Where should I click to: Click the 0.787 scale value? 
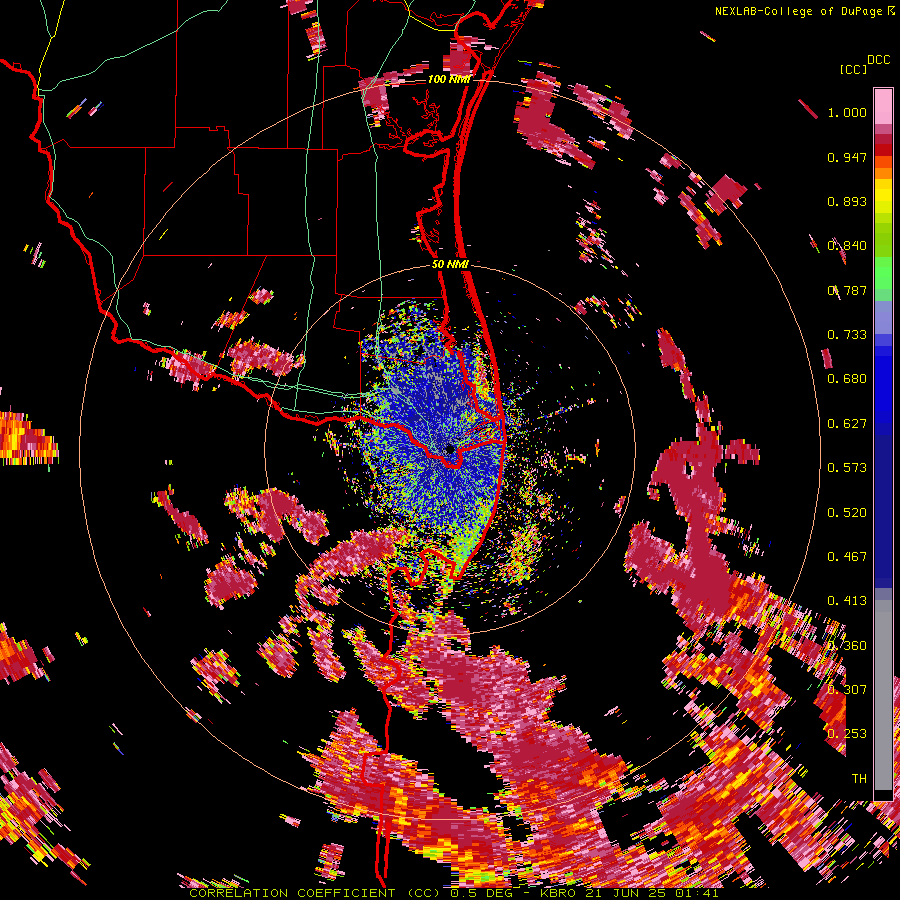[x=847, y=290]
